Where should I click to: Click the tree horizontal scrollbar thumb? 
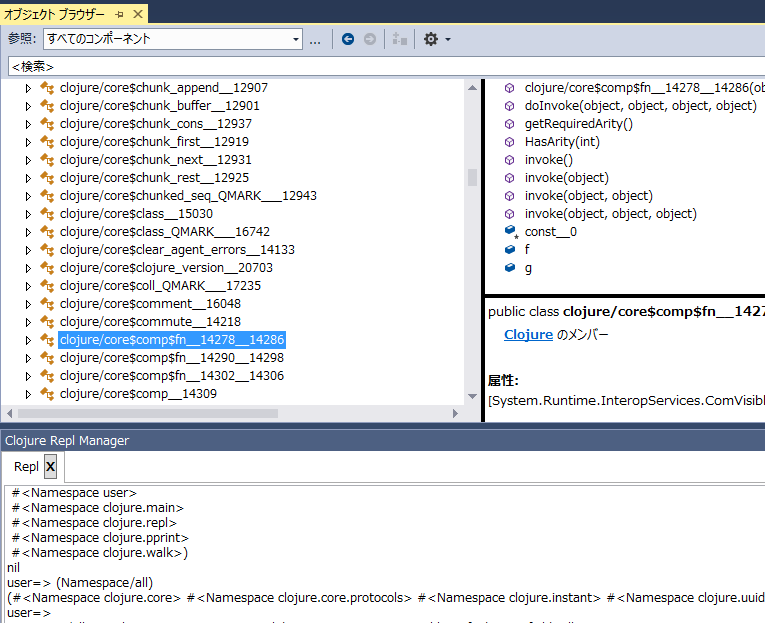click(x=148, y=414)
